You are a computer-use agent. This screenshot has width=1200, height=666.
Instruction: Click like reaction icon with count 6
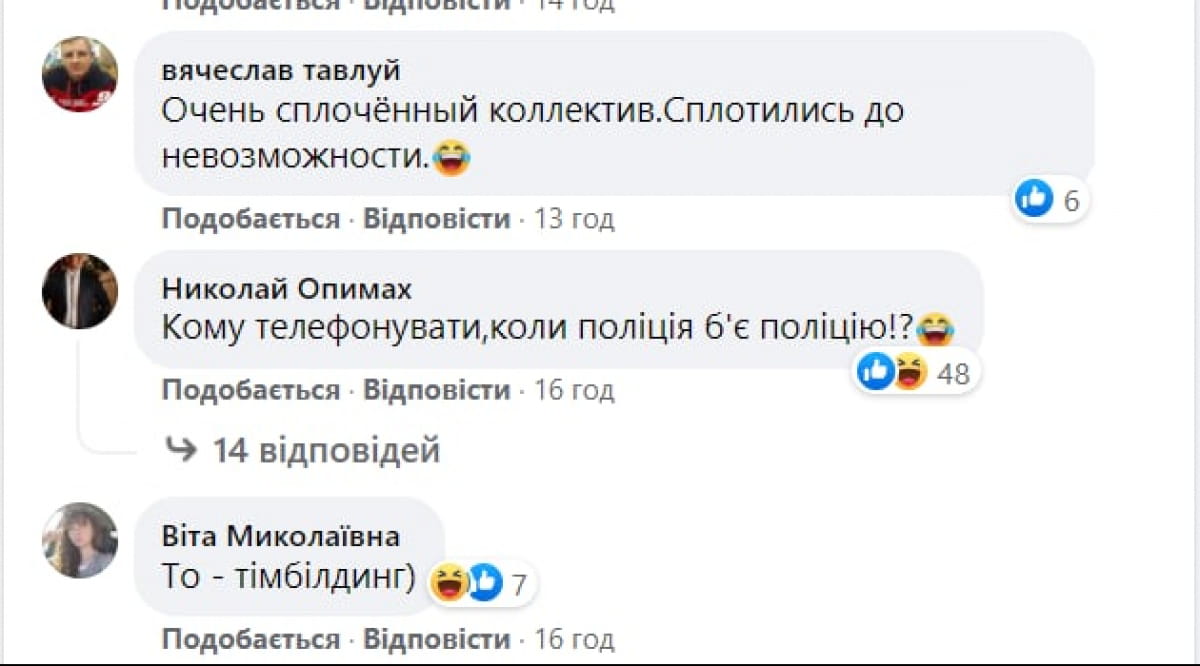click(1034, 199)
